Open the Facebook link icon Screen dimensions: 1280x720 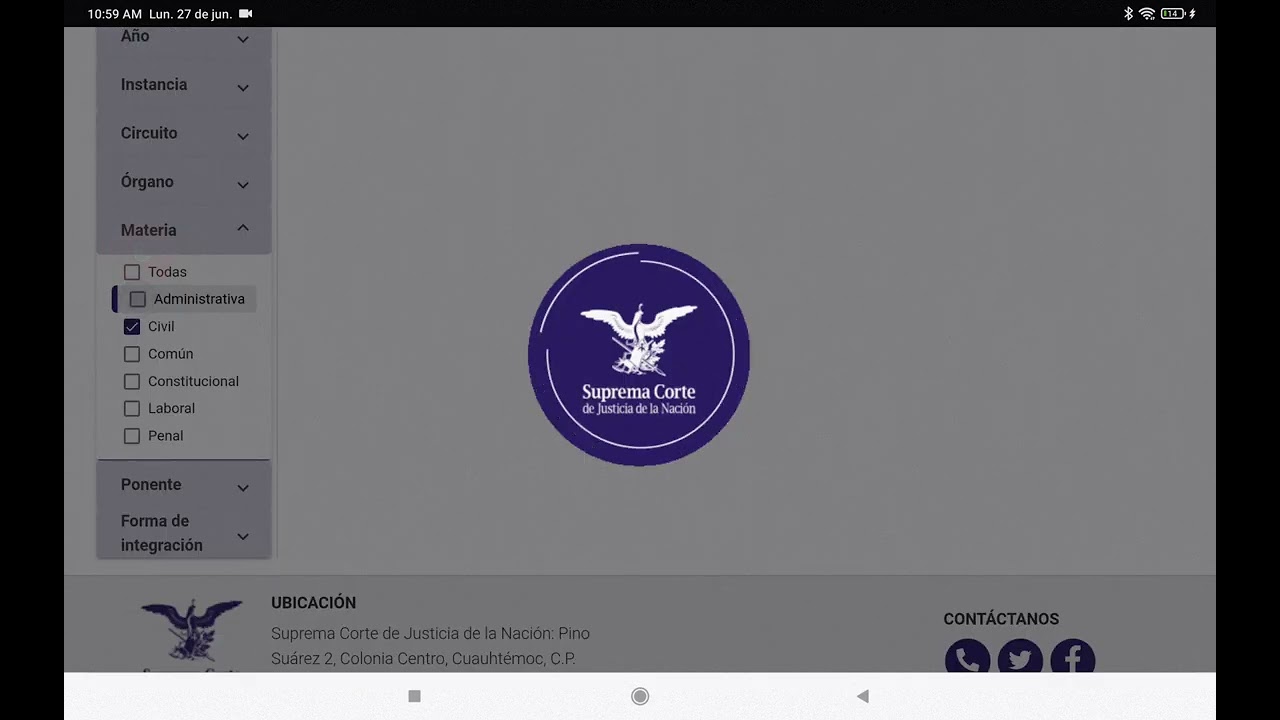[1073, 658]
